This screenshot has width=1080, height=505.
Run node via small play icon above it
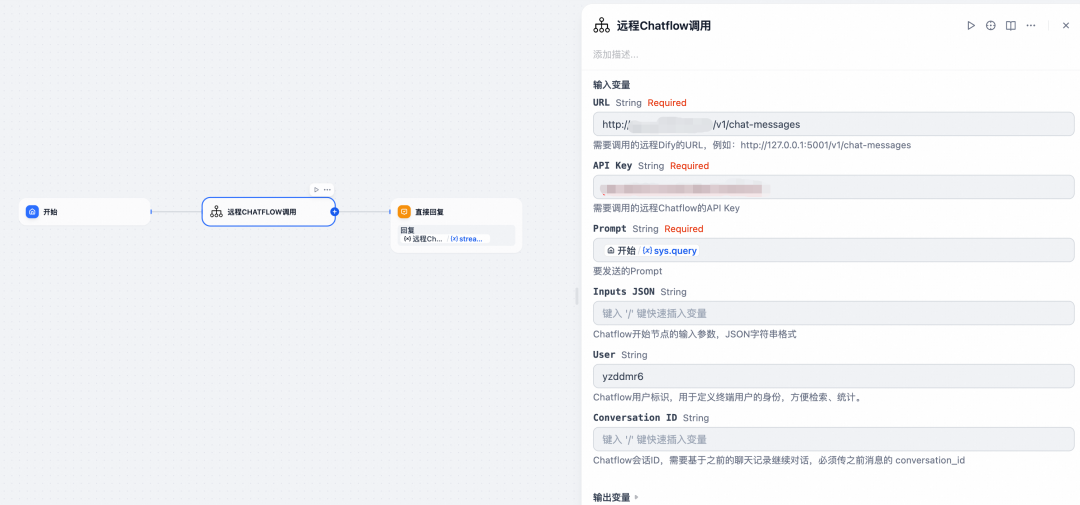316,189
